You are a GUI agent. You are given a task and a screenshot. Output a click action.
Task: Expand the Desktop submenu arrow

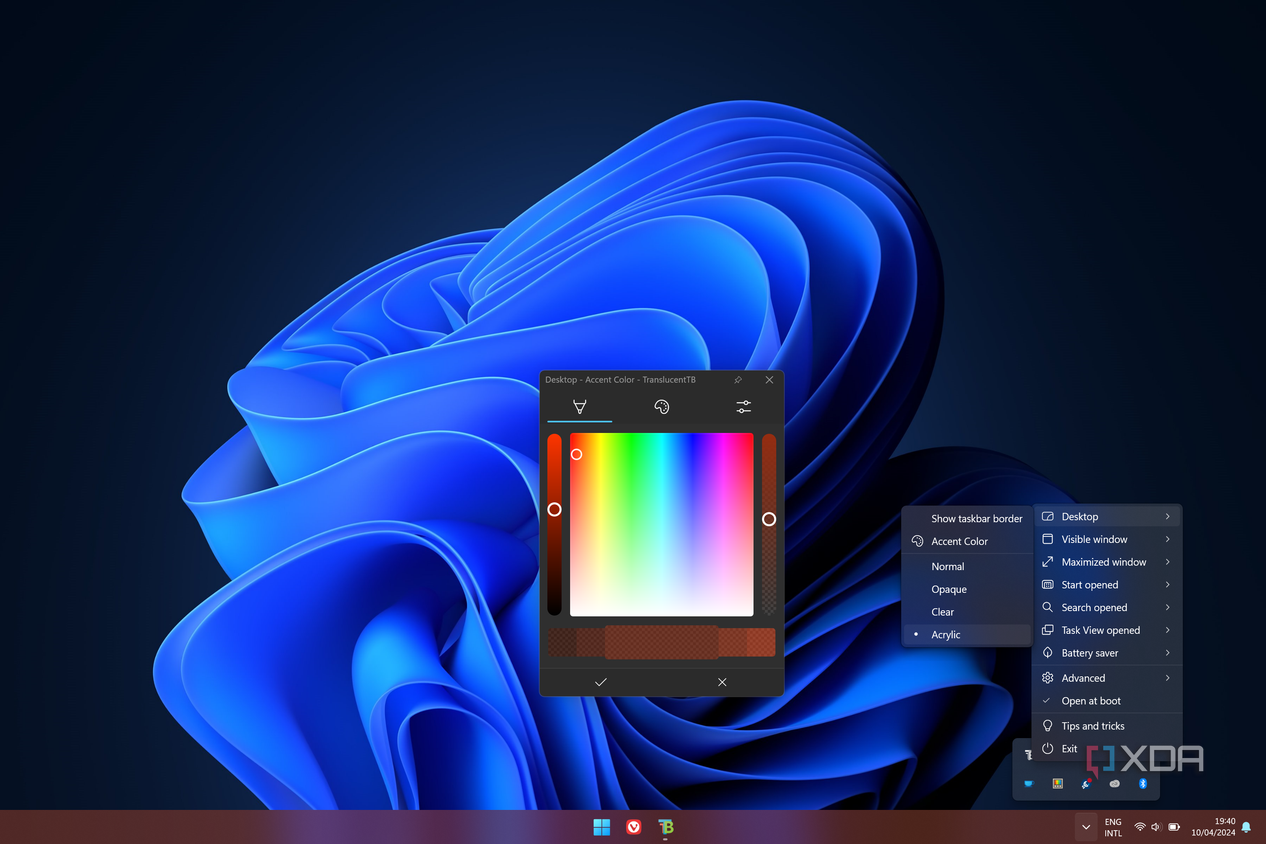tap(1167, 517)
